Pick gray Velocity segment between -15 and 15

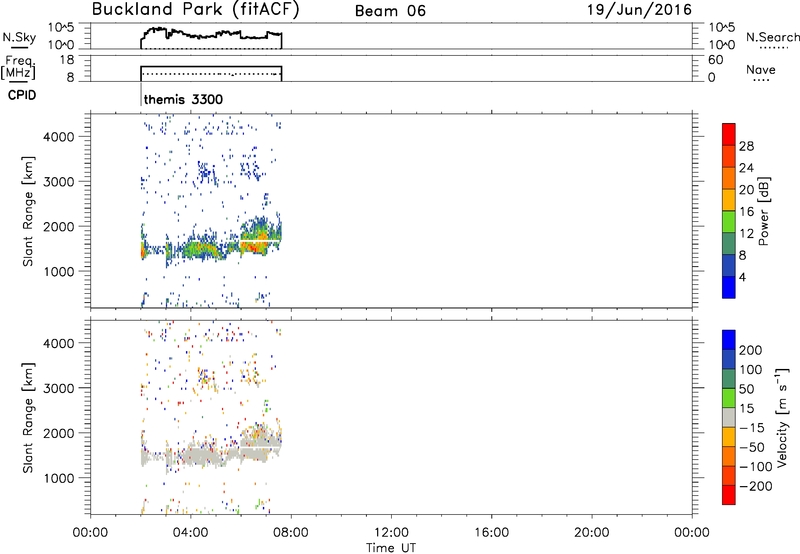click(x=729, y=417)
